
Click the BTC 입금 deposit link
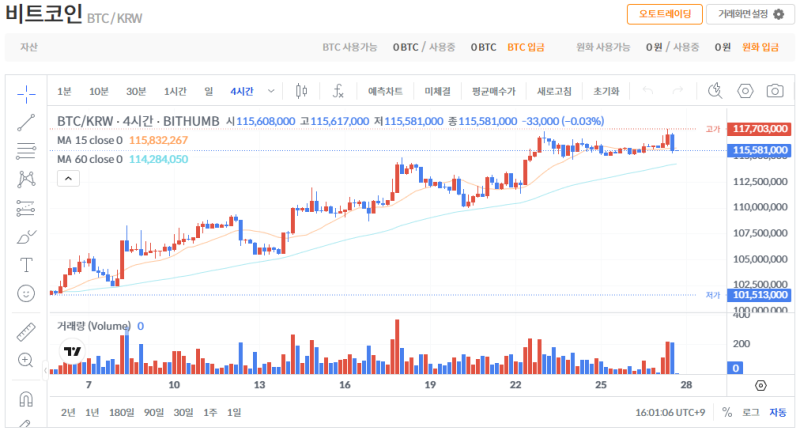click(526, 47)
